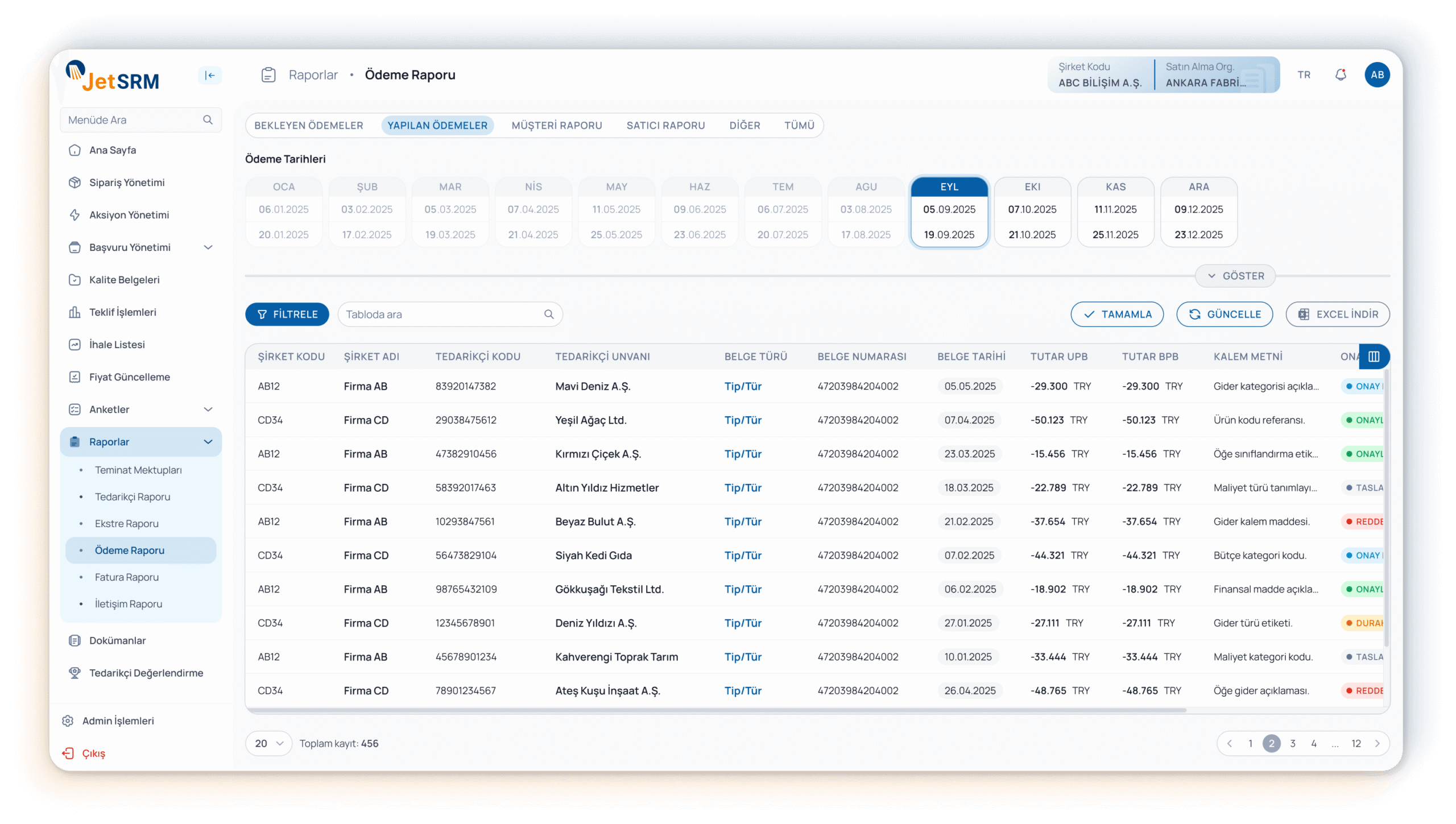Select the EKI payment month card
The image size is (1456, 824).
1032,212
